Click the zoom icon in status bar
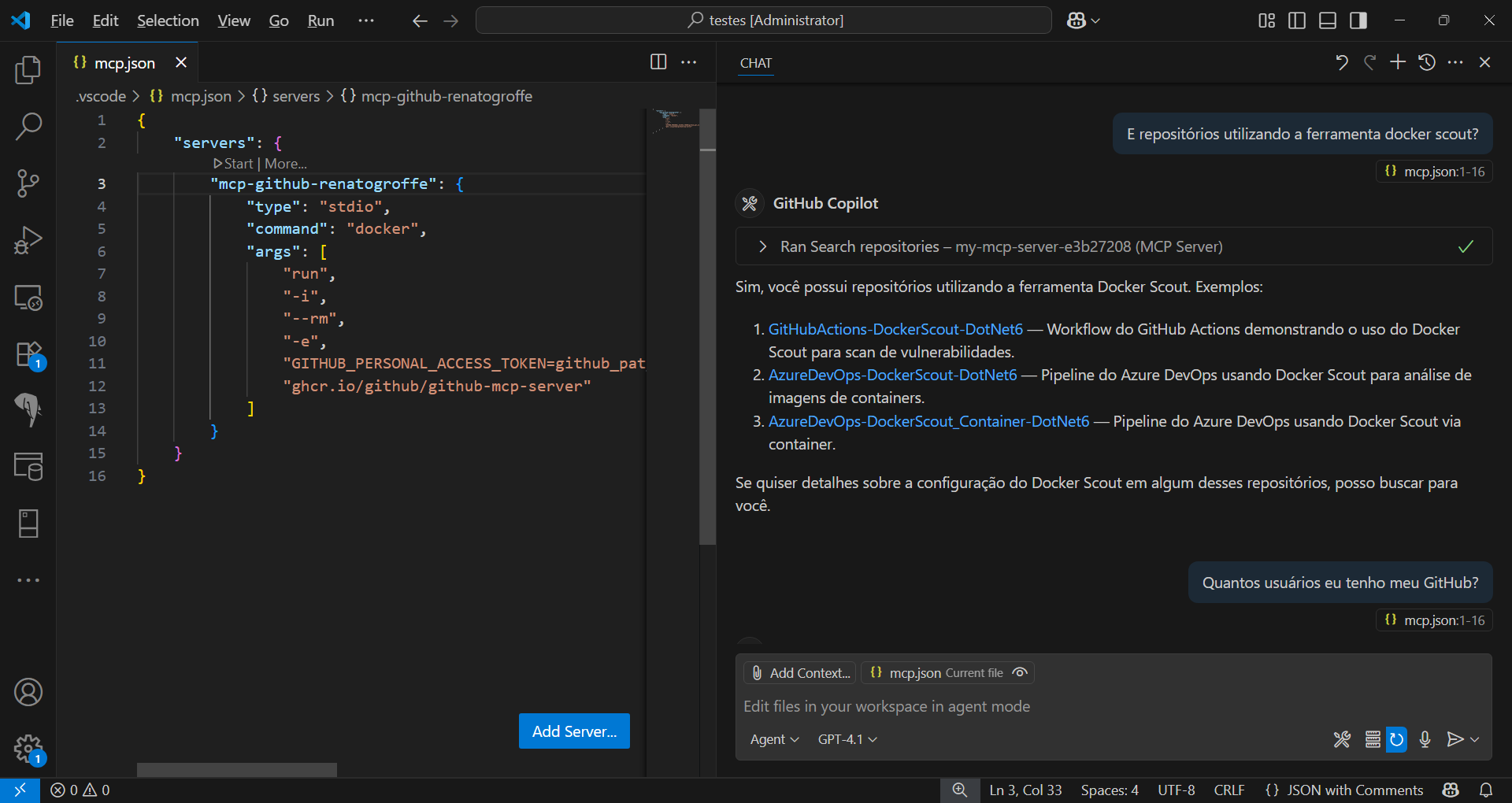Image resolution: width=1512 pixels, height=803 pixels. click(x=959, y=790)
